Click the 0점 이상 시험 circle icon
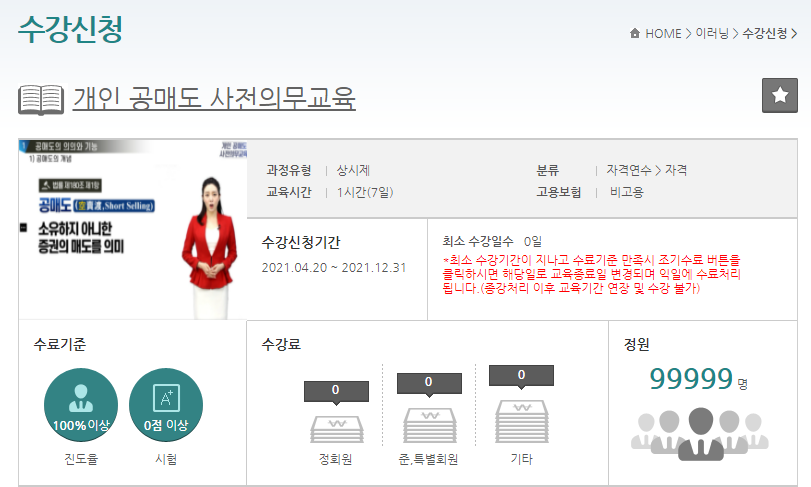Image resolution: width=811 pixels, height=487 pixels. [166, 405]
